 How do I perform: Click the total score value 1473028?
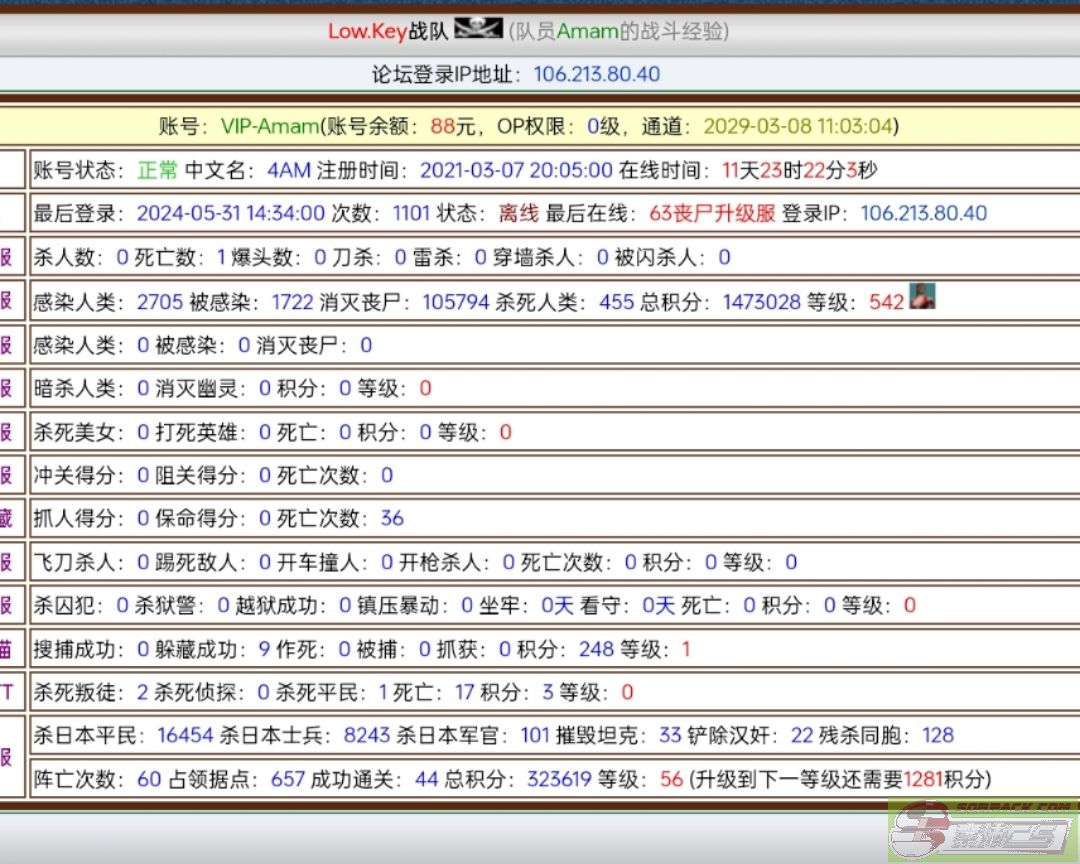[761, 302]
